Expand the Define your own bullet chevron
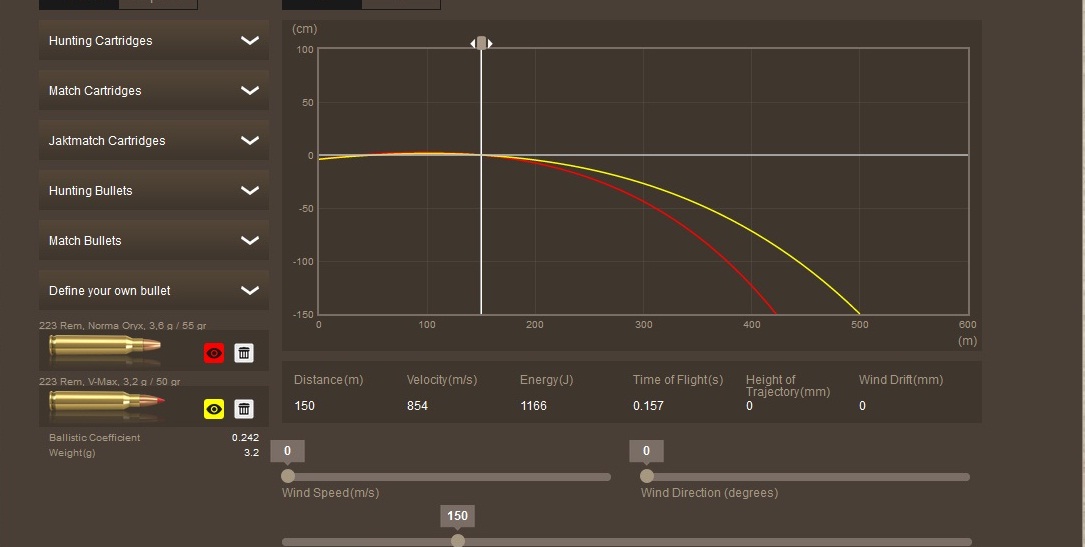Viewport: 1085px width, 547px height. pyautogui.click(x=250, y=291)
